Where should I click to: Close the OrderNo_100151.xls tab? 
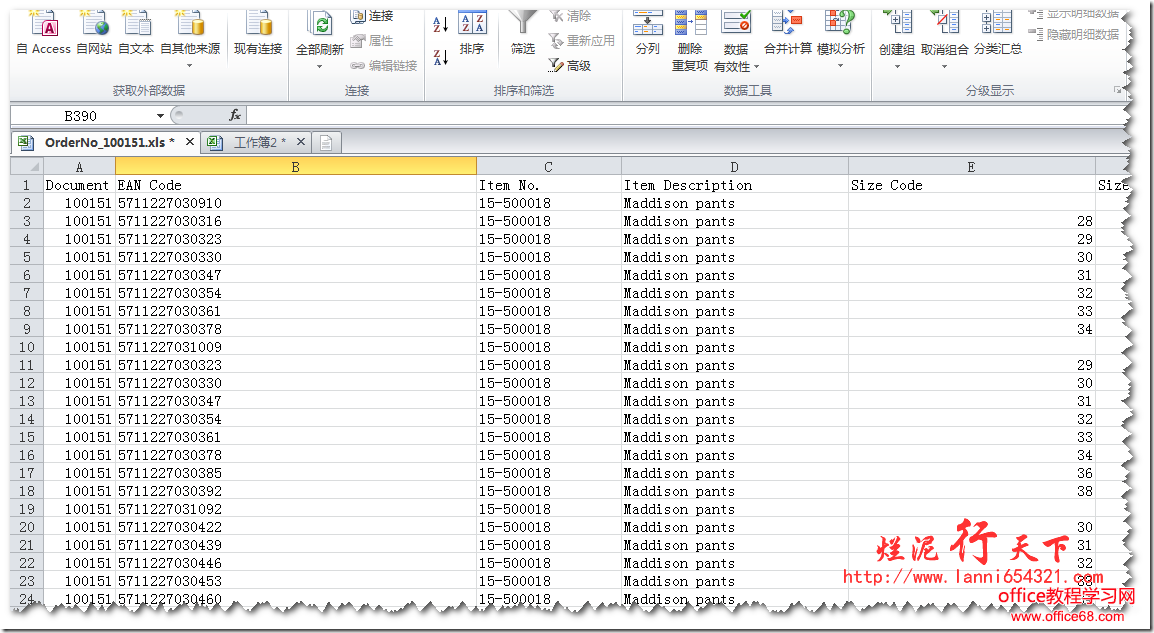click(x=190, y=142)
